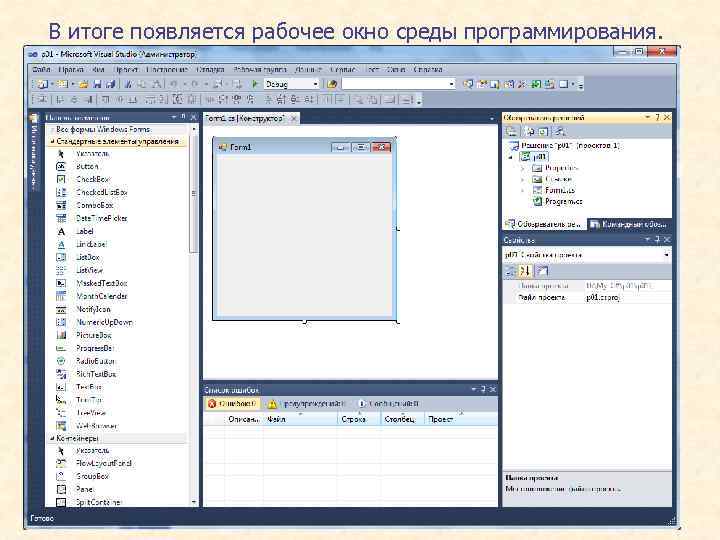720x540 pixels.
Task: Click the toolbox vertical scrollbar
Action: tap(194, 315)
